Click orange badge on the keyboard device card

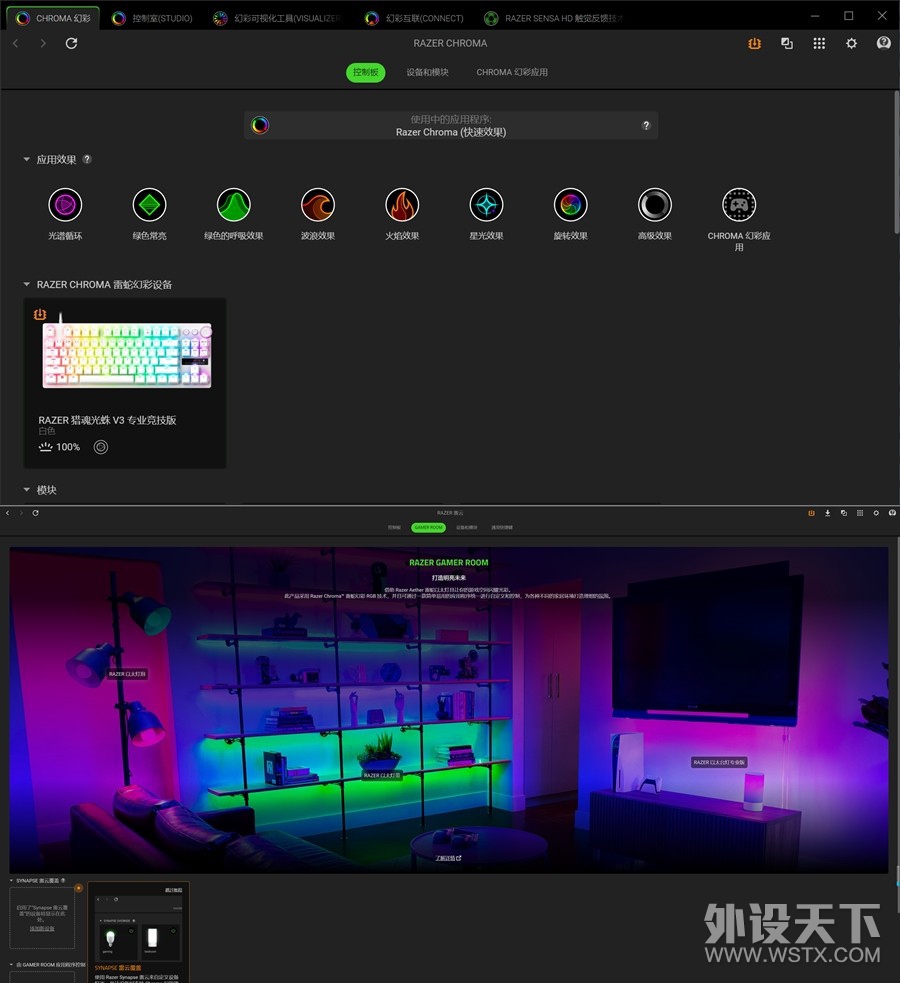click(x=39, y=314)
